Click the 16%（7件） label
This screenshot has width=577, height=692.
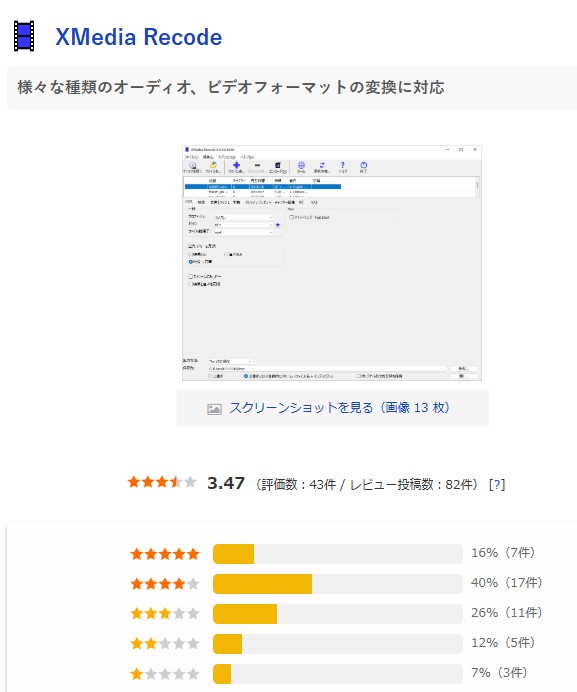tap(503, 553)
